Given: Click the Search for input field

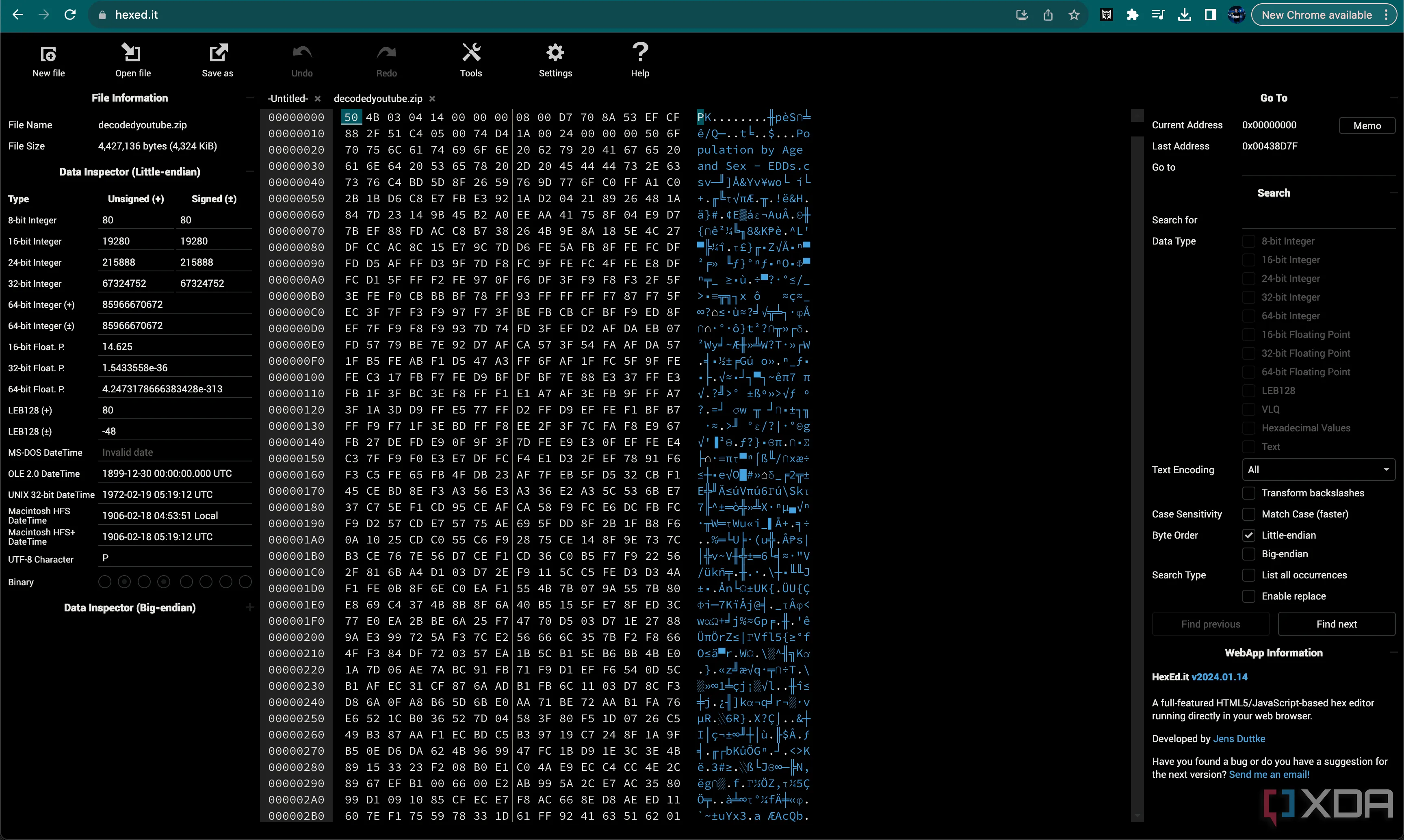Looking at the screenshot, I should 1319,220.
